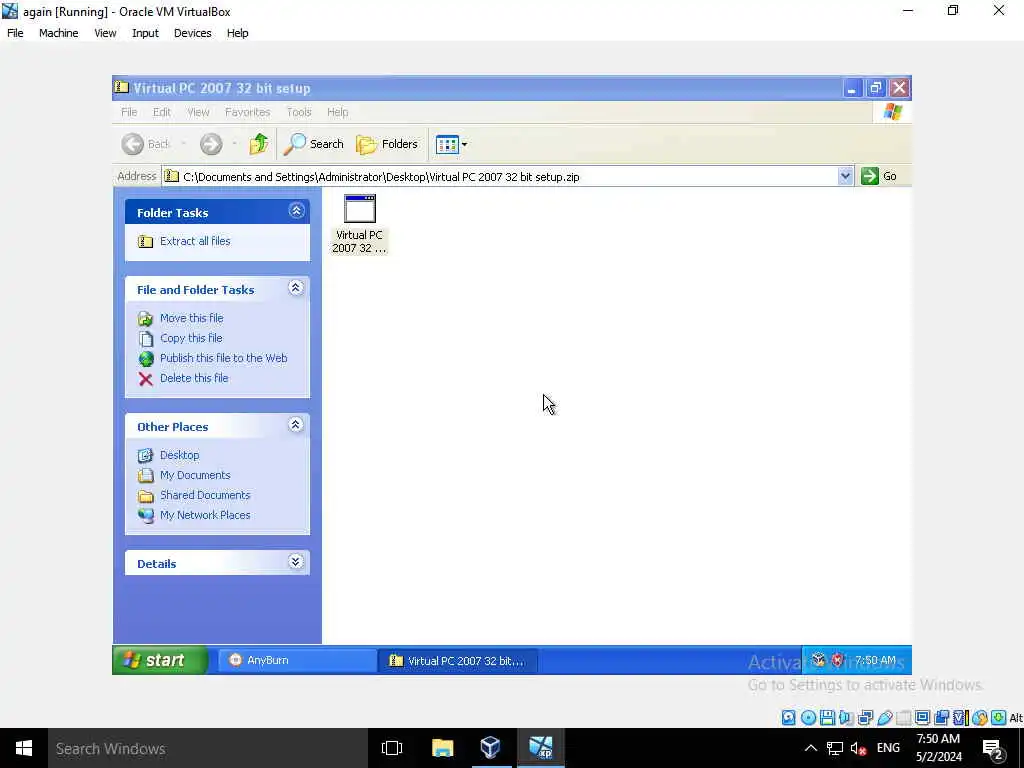Open the Forward history dropdown arrow
The height and width of the screenshot is (768, 1024).
pyautogui.click(x=234, y=144)
